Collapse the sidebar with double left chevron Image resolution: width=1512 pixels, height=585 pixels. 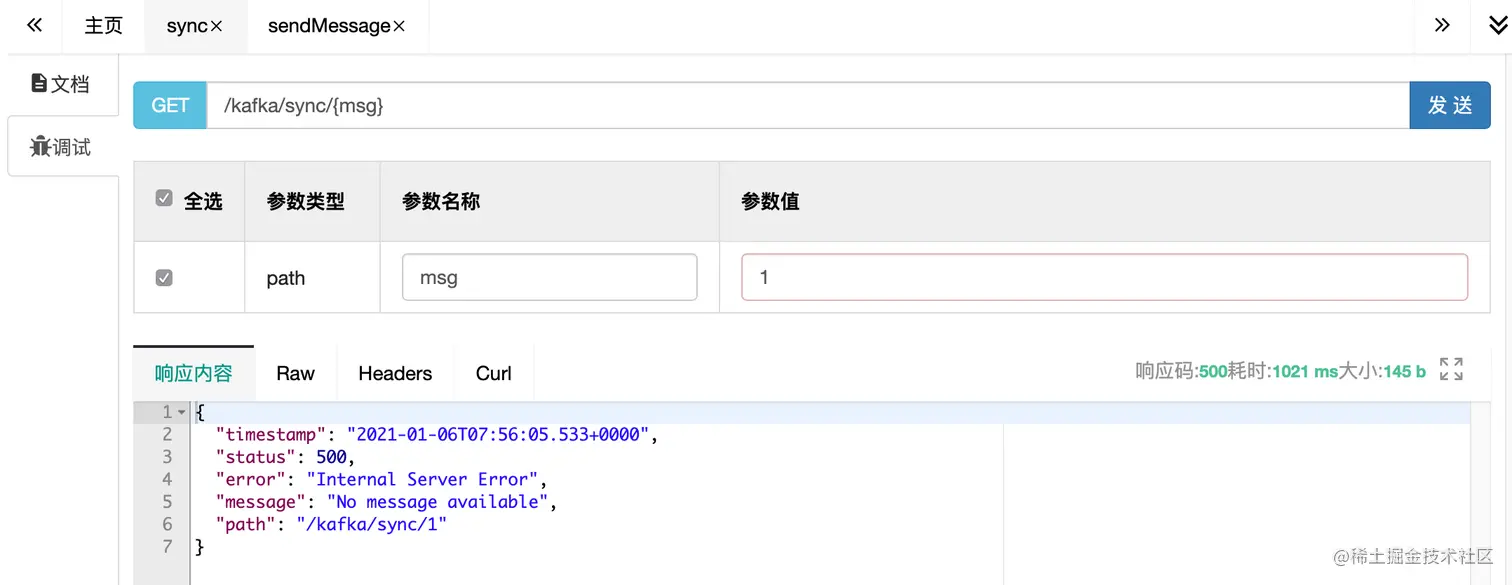(34, 26)
